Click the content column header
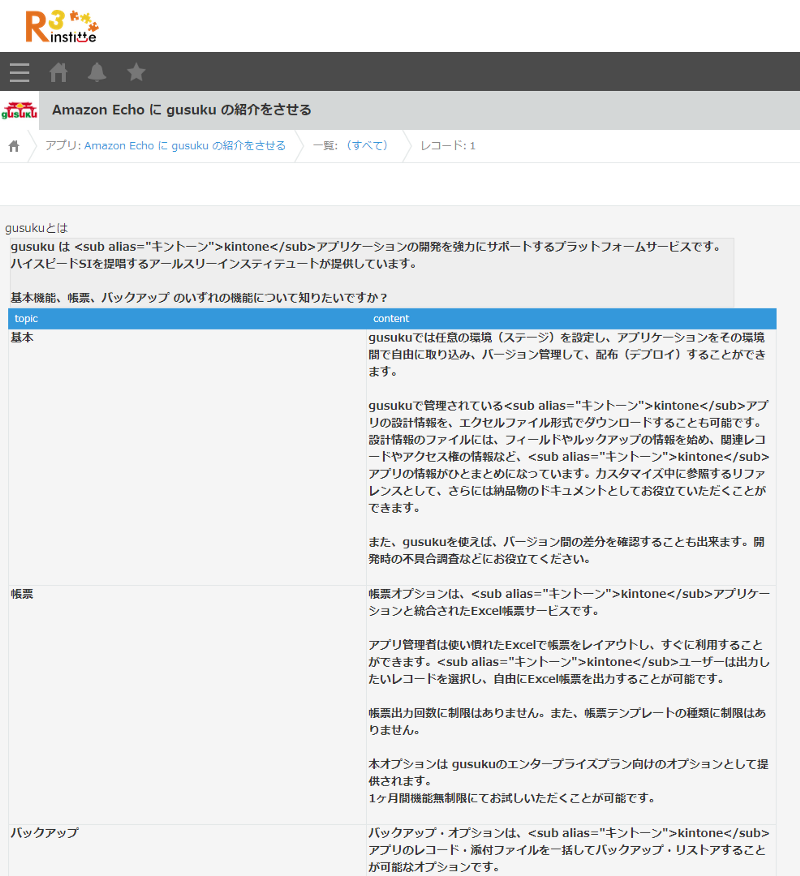Image resolution: width=800 pixels, height=876 pixels. [391, 318]
